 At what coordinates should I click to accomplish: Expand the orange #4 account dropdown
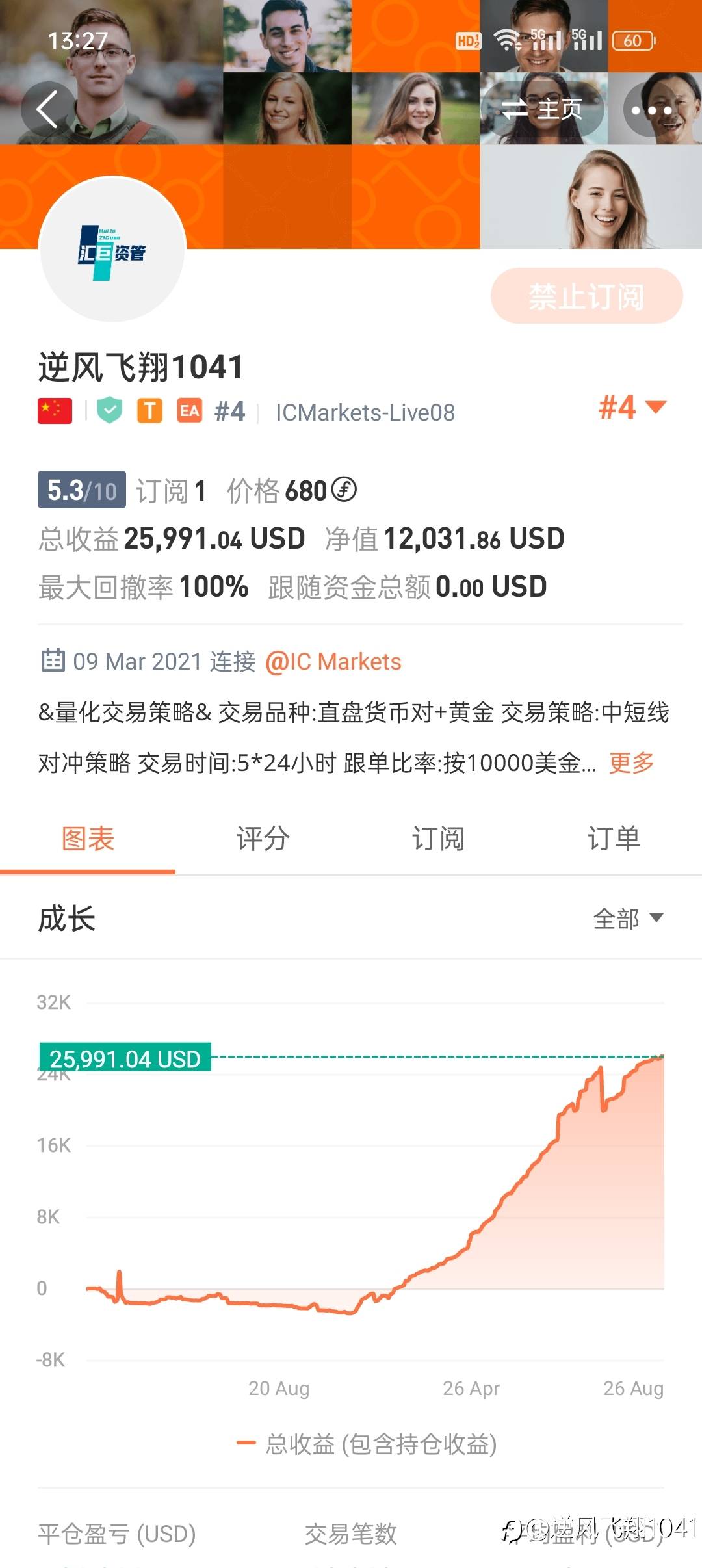tap(632, 408)
